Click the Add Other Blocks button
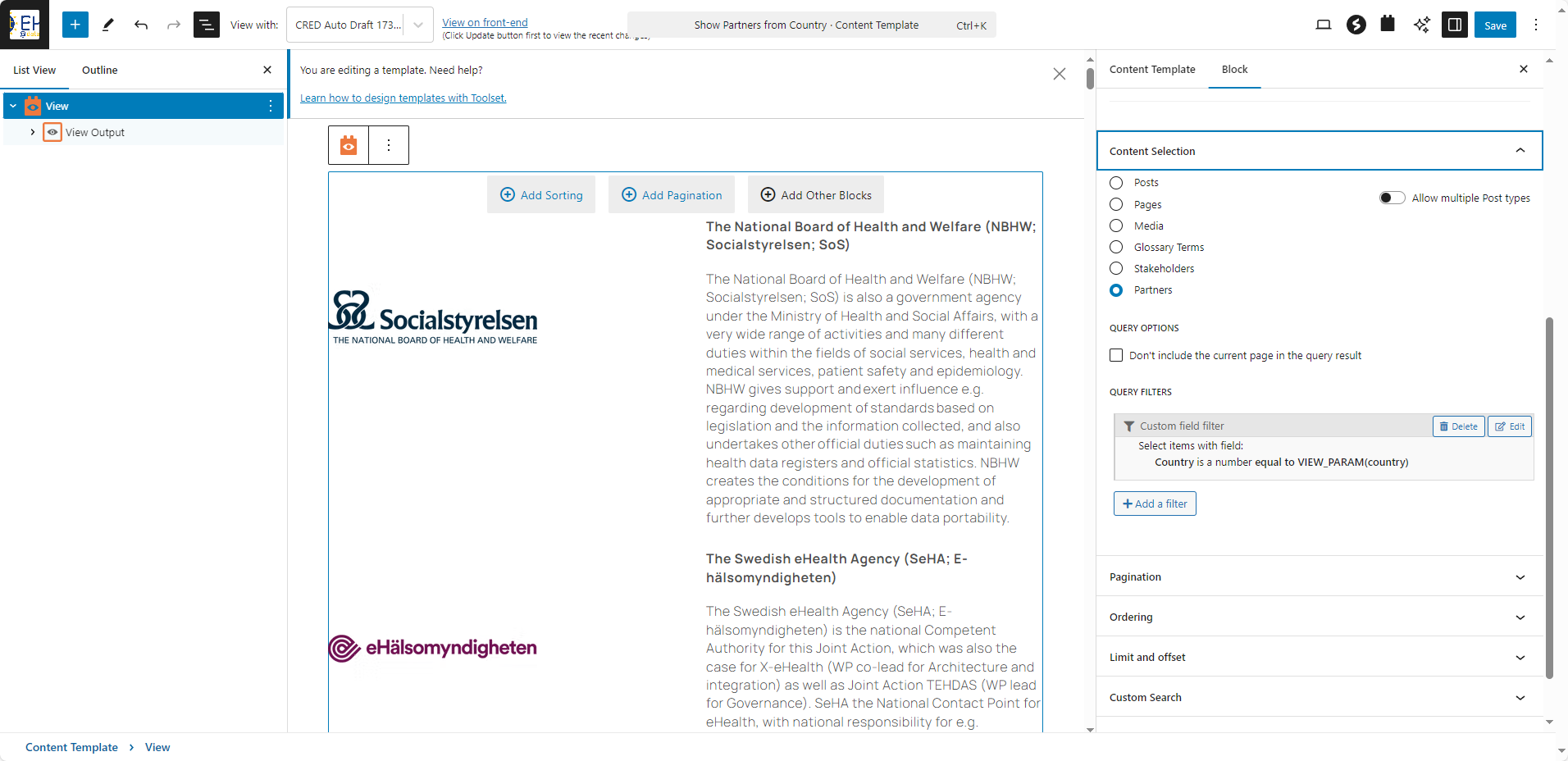The height and width of the screenshot is (761, 1568). click(x=816, y=194)
